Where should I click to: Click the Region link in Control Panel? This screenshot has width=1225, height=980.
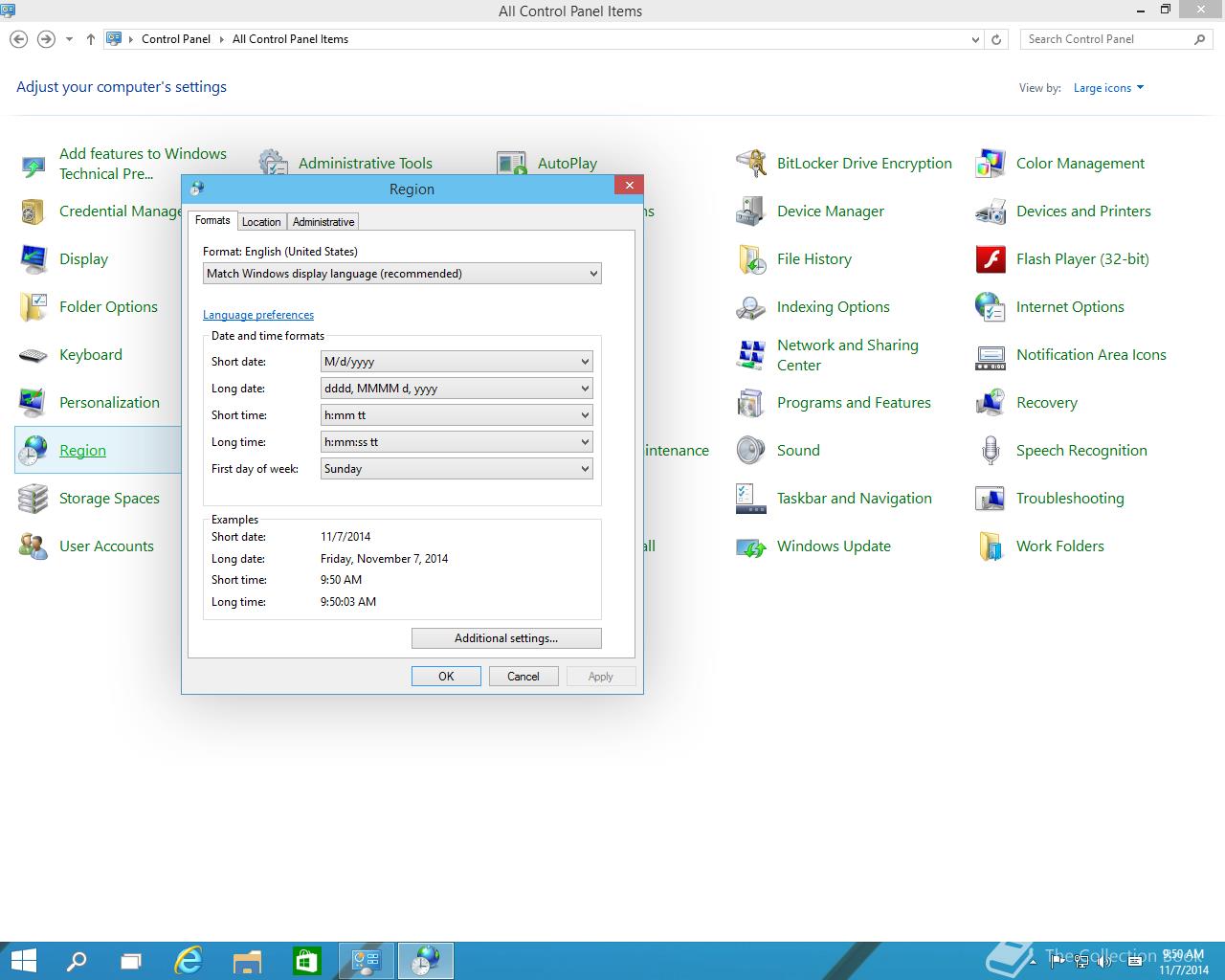pos(82,451)
